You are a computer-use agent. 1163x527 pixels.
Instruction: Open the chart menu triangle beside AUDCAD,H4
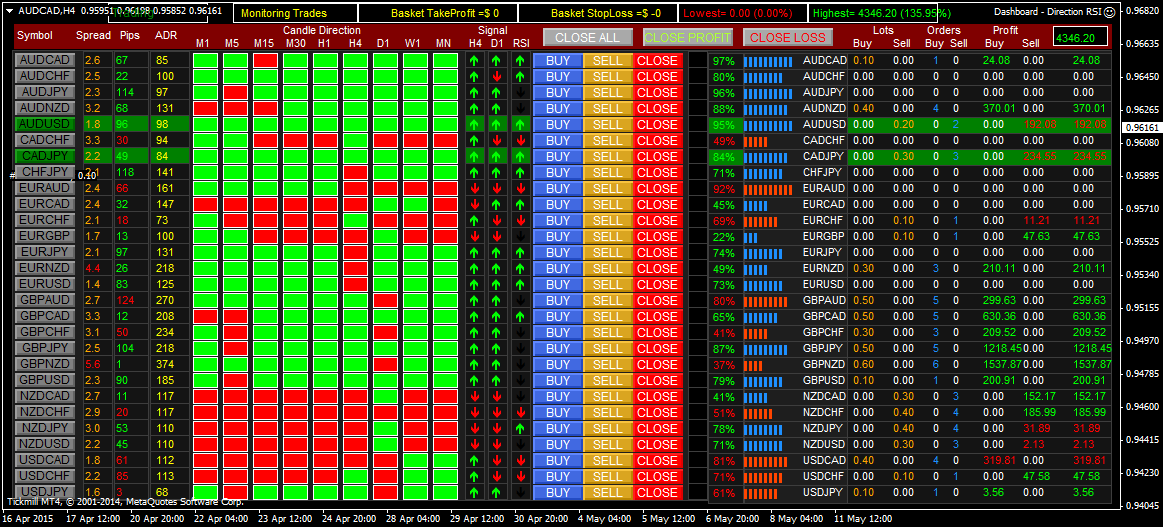8,11
